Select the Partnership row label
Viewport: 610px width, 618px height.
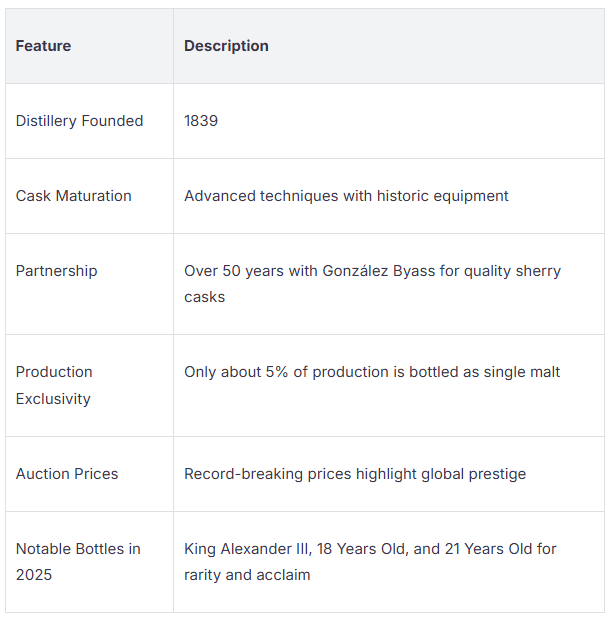56,271
